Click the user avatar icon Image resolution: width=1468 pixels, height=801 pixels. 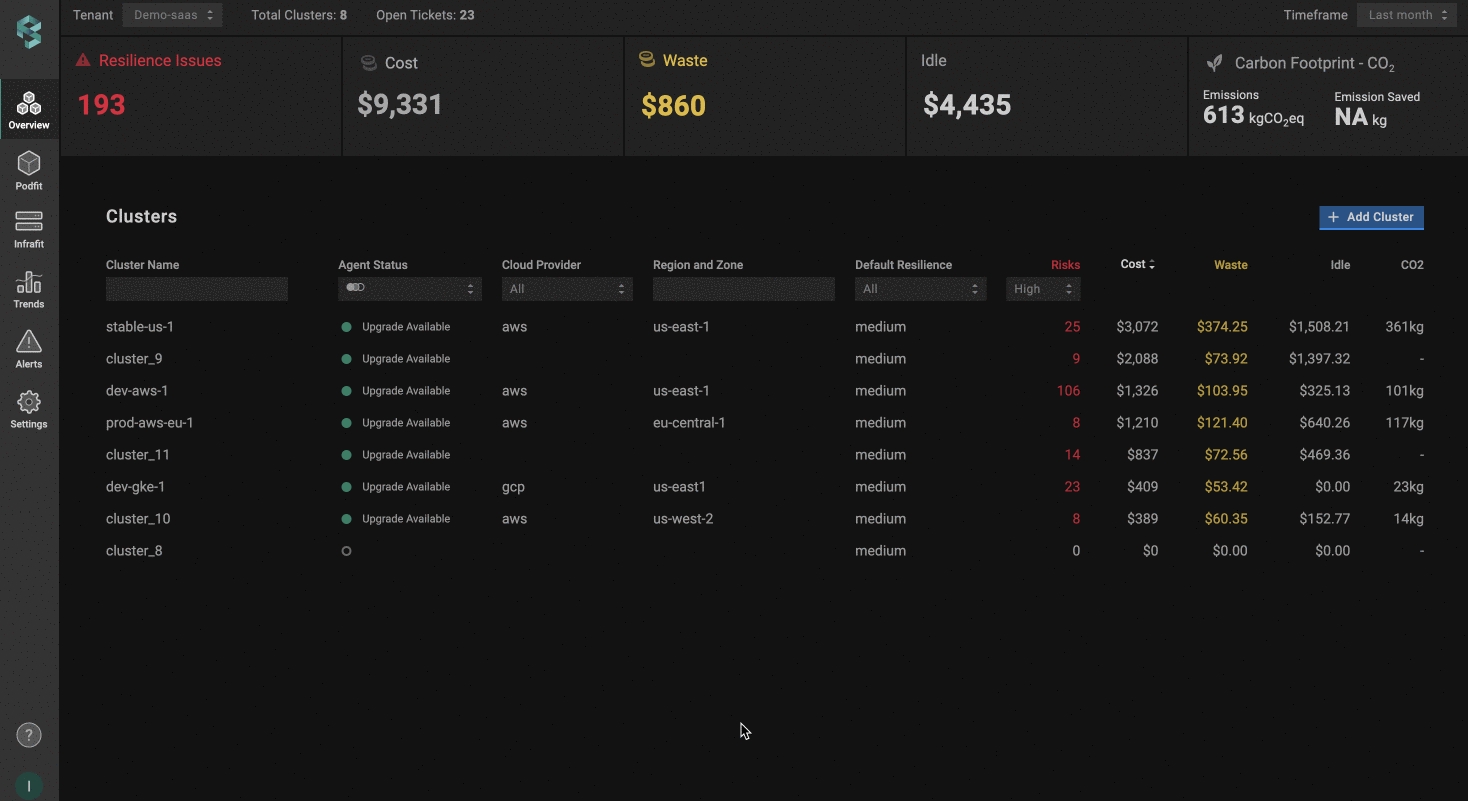[x=29, y=786]
